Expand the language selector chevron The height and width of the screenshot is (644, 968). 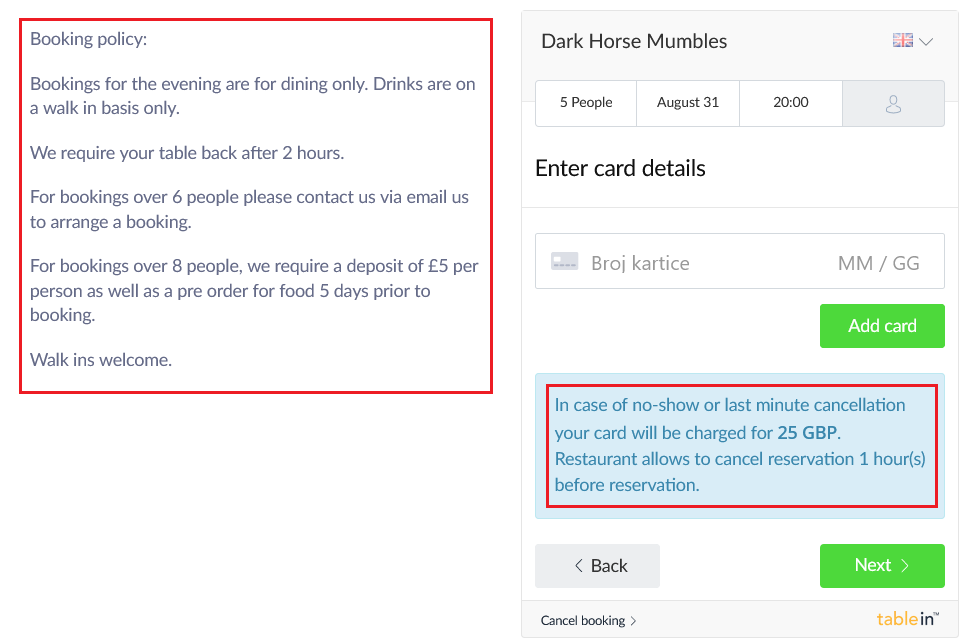point(926,42)
